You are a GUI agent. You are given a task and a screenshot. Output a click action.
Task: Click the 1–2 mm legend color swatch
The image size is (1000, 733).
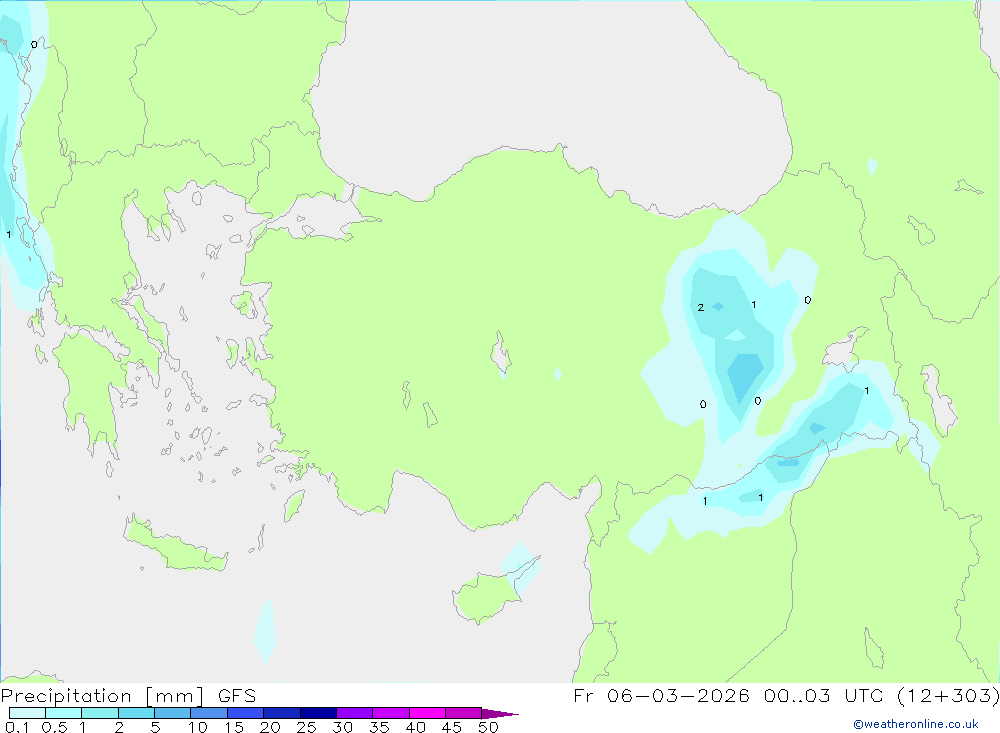pos(100,713)
